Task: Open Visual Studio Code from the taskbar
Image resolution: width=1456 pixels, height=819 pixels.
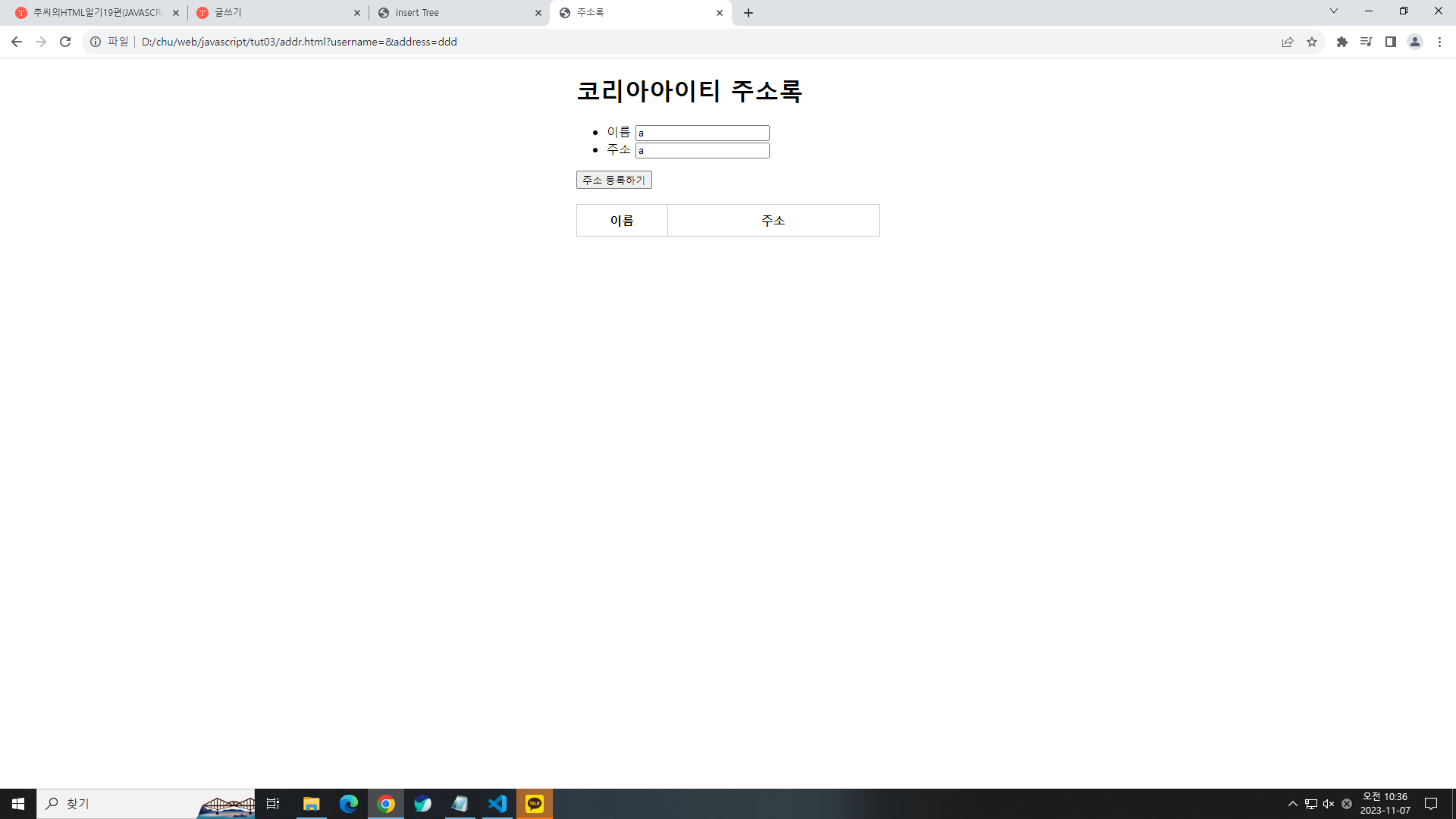Action: pyautogui.click(x=497, y=804)
